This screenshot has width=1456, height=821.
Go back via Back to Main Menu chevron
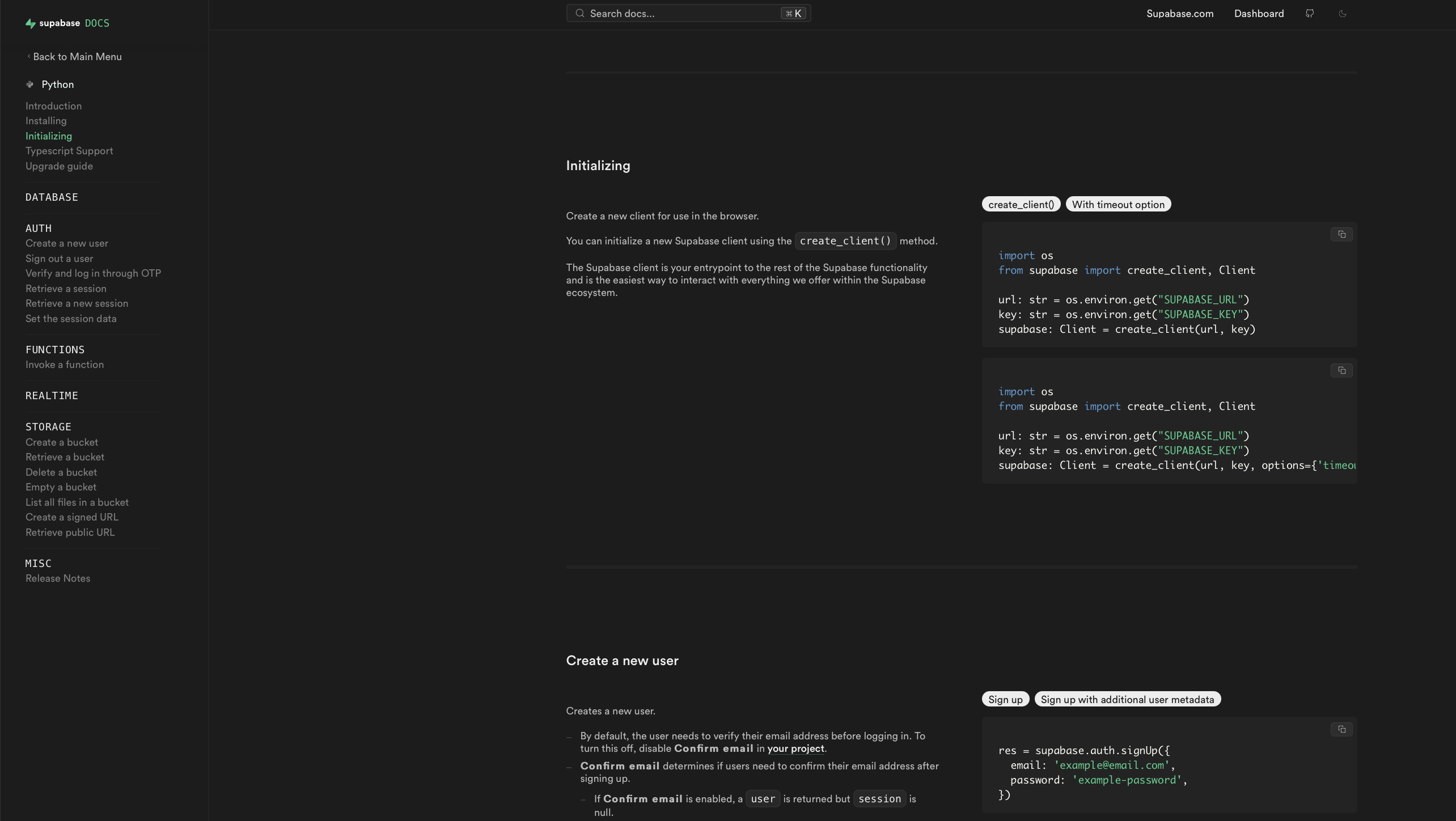(x=29, y=56)
